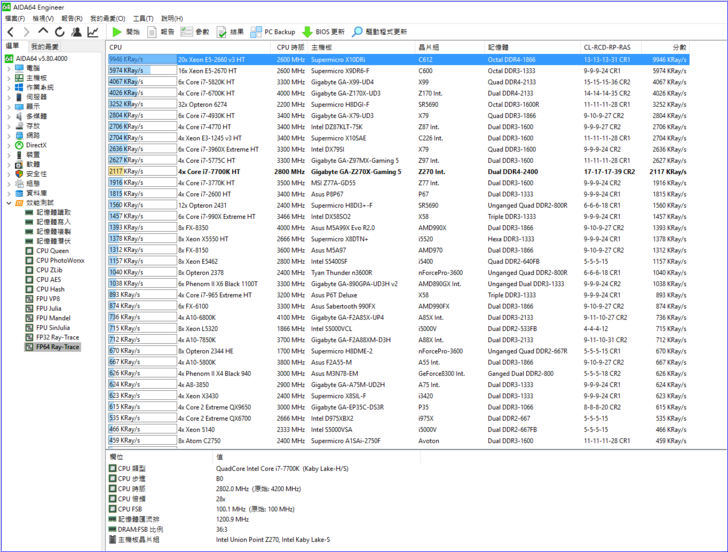Viewport: 728px width, 552px height.
Task: Click the 分數 score column header
Action: point(679,47)
